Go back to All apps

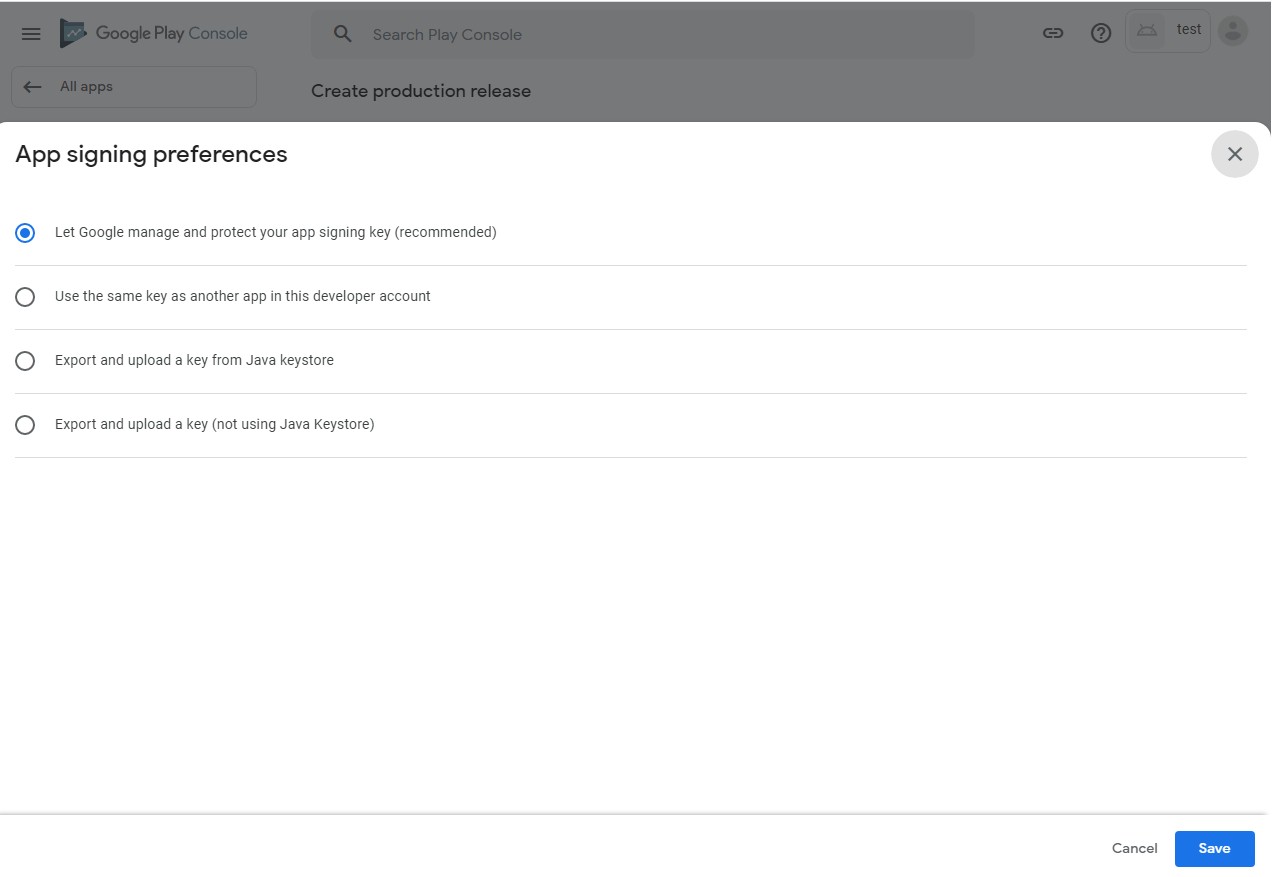[x=134, y=87]
